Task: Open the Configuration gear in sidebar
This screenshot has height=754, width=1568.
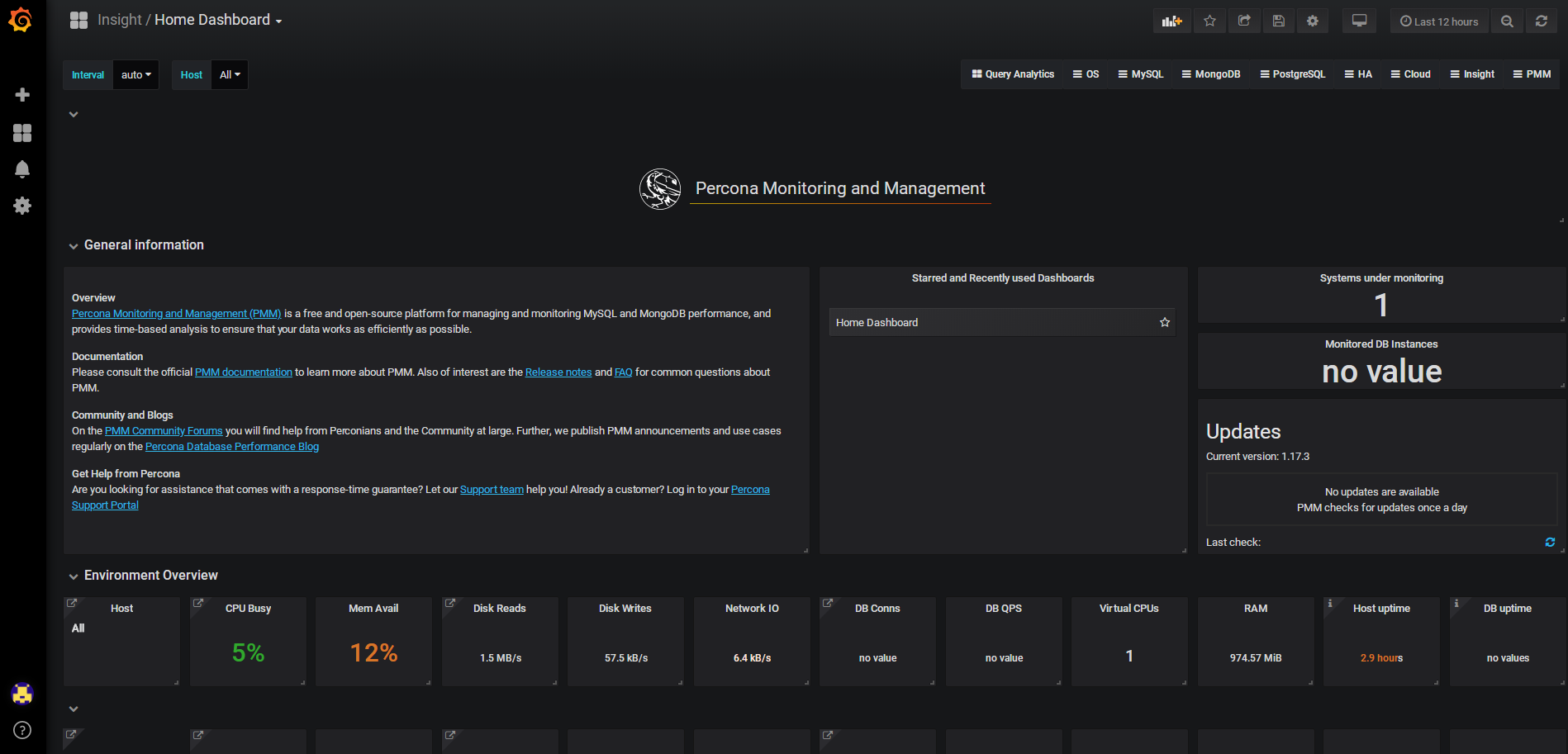Action: [22, 206]
